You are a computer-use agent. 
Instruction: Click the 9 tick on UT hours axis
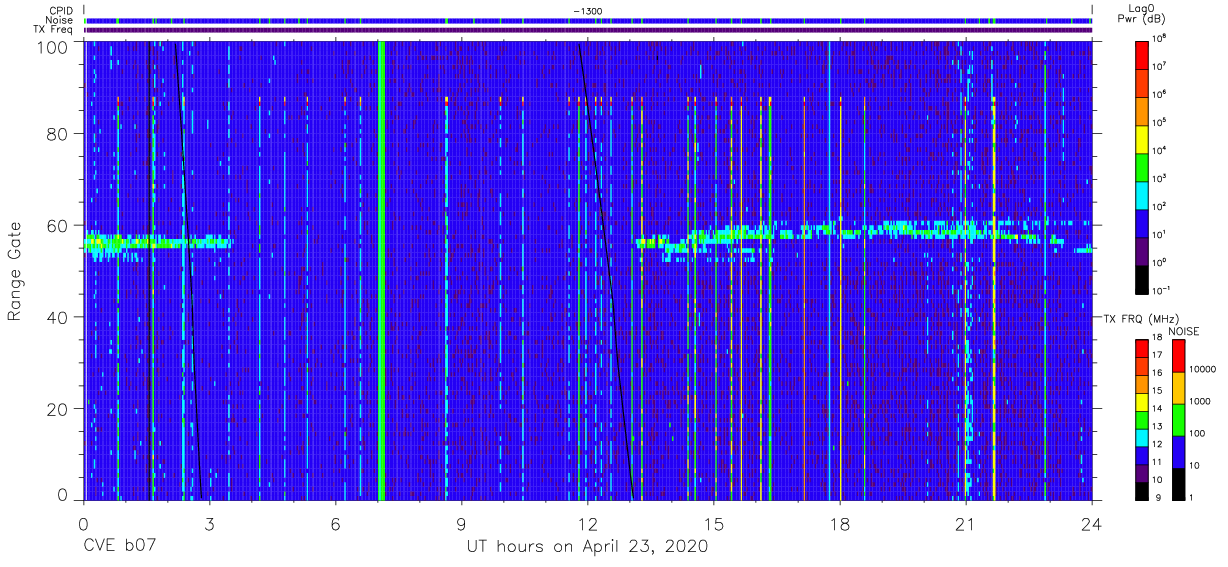tap(461, 524)
